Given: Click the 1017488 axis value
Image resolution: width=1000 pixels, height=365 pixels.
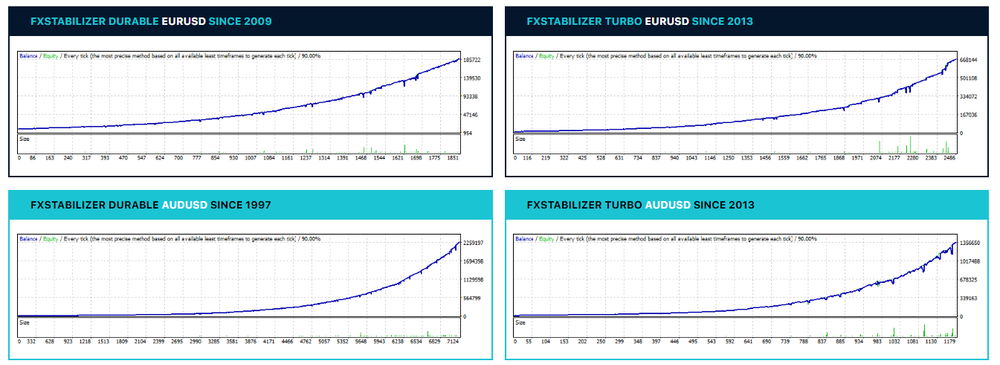Looking at the screenshot, I should 970,262.
